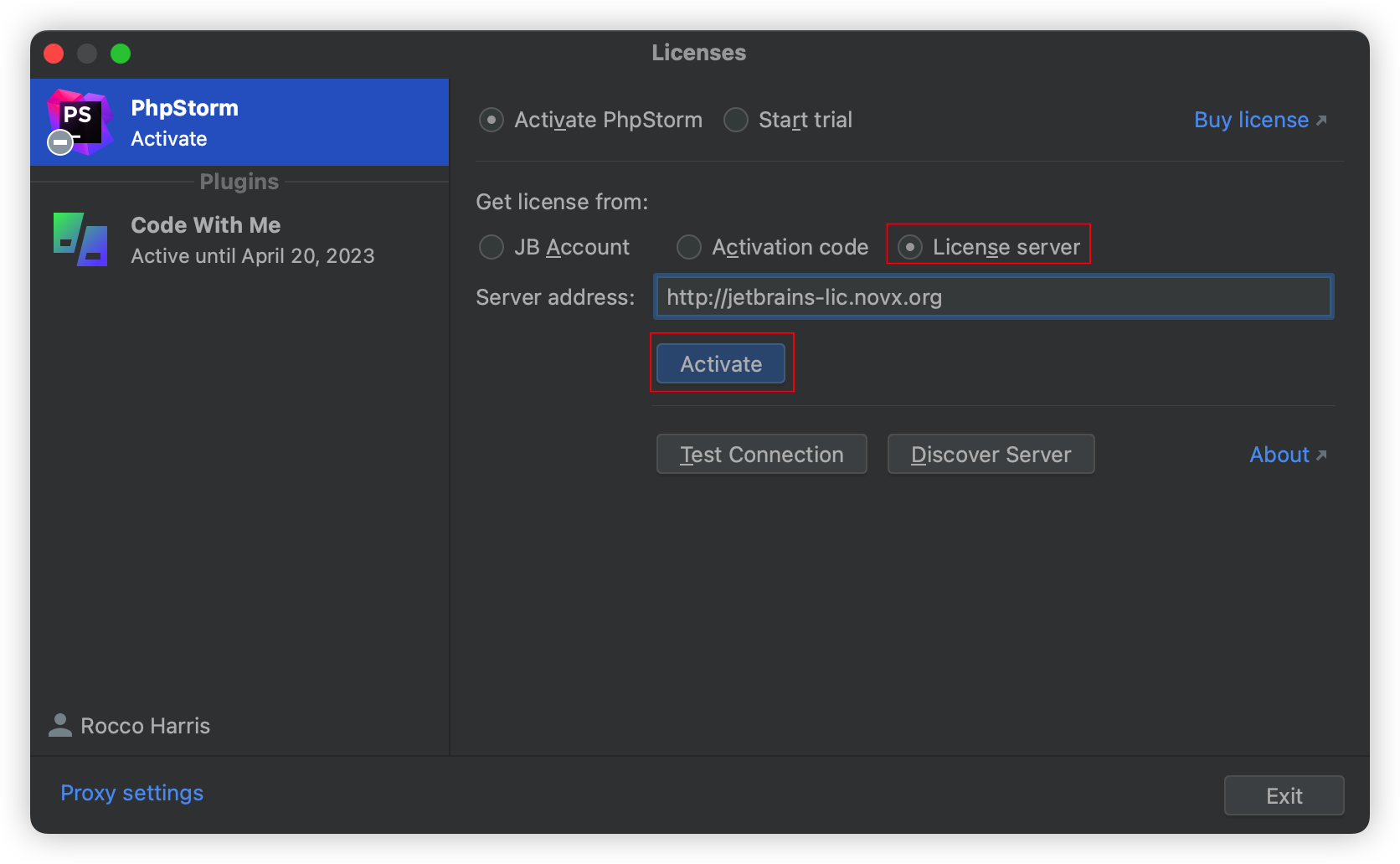The image size is (1400, 864).
Task: Click the PhpStorm logo icon
Action: (x=79, y=121)
